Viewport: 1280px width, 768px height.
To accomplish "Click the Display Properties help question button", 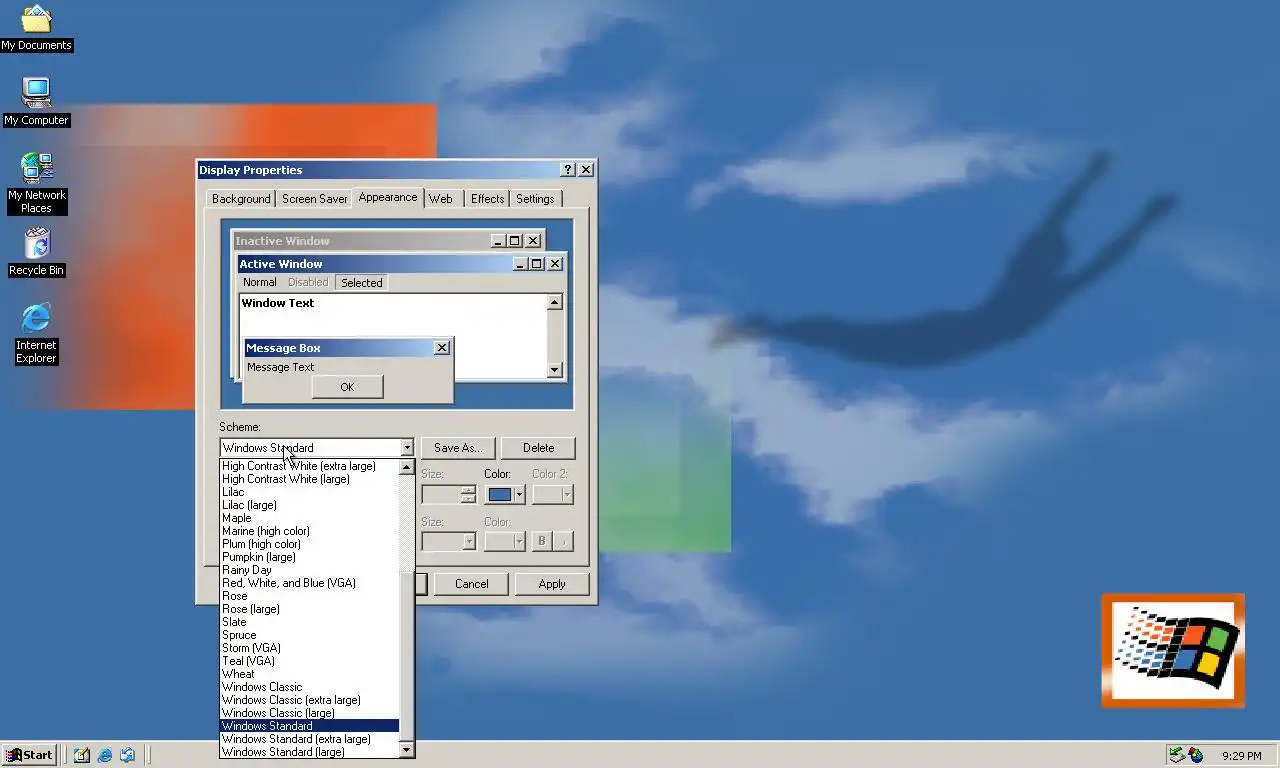I will [567, 170].
